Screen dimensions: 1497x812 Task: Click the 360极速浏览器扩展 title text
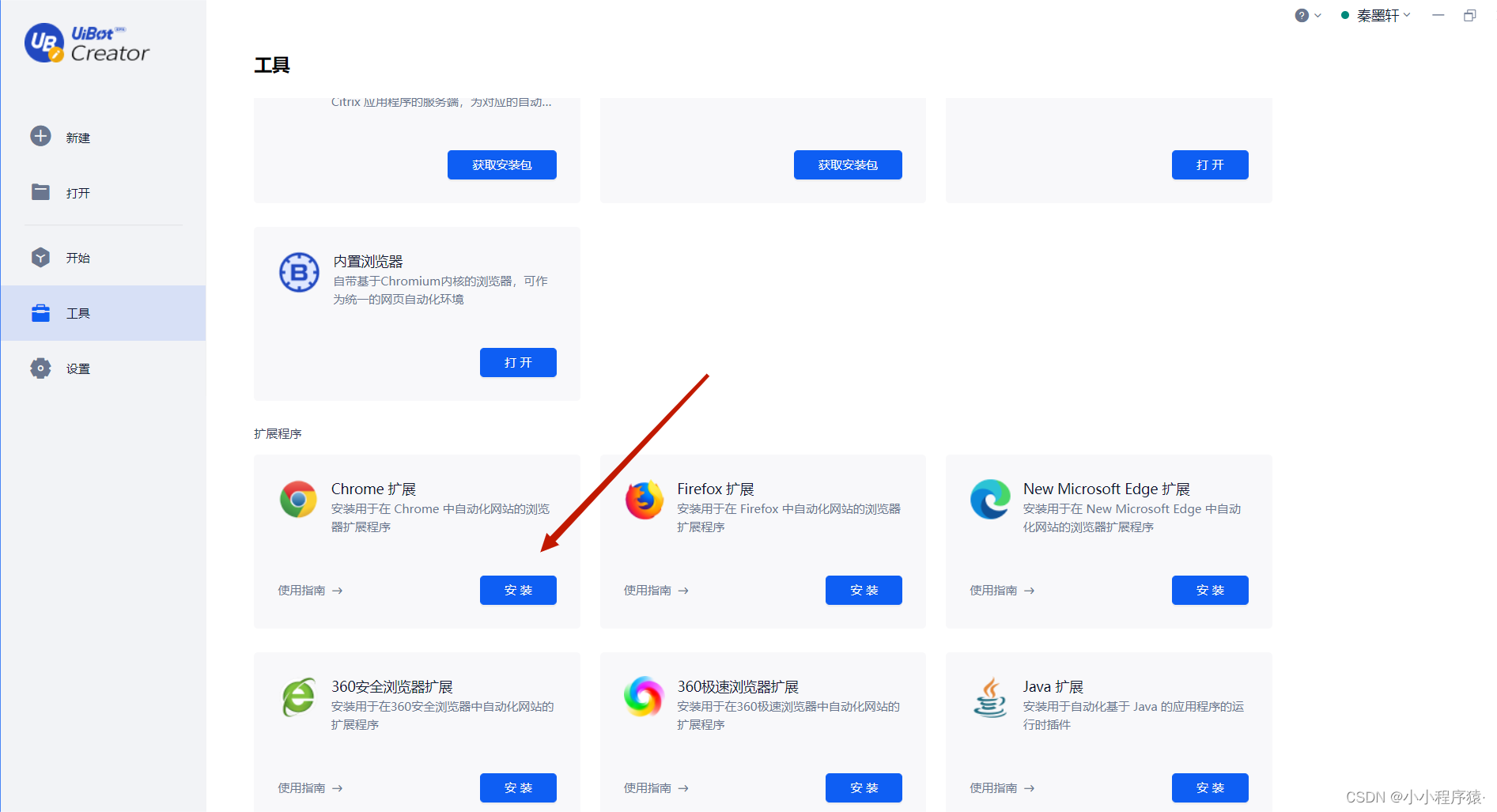pos(738,686)
